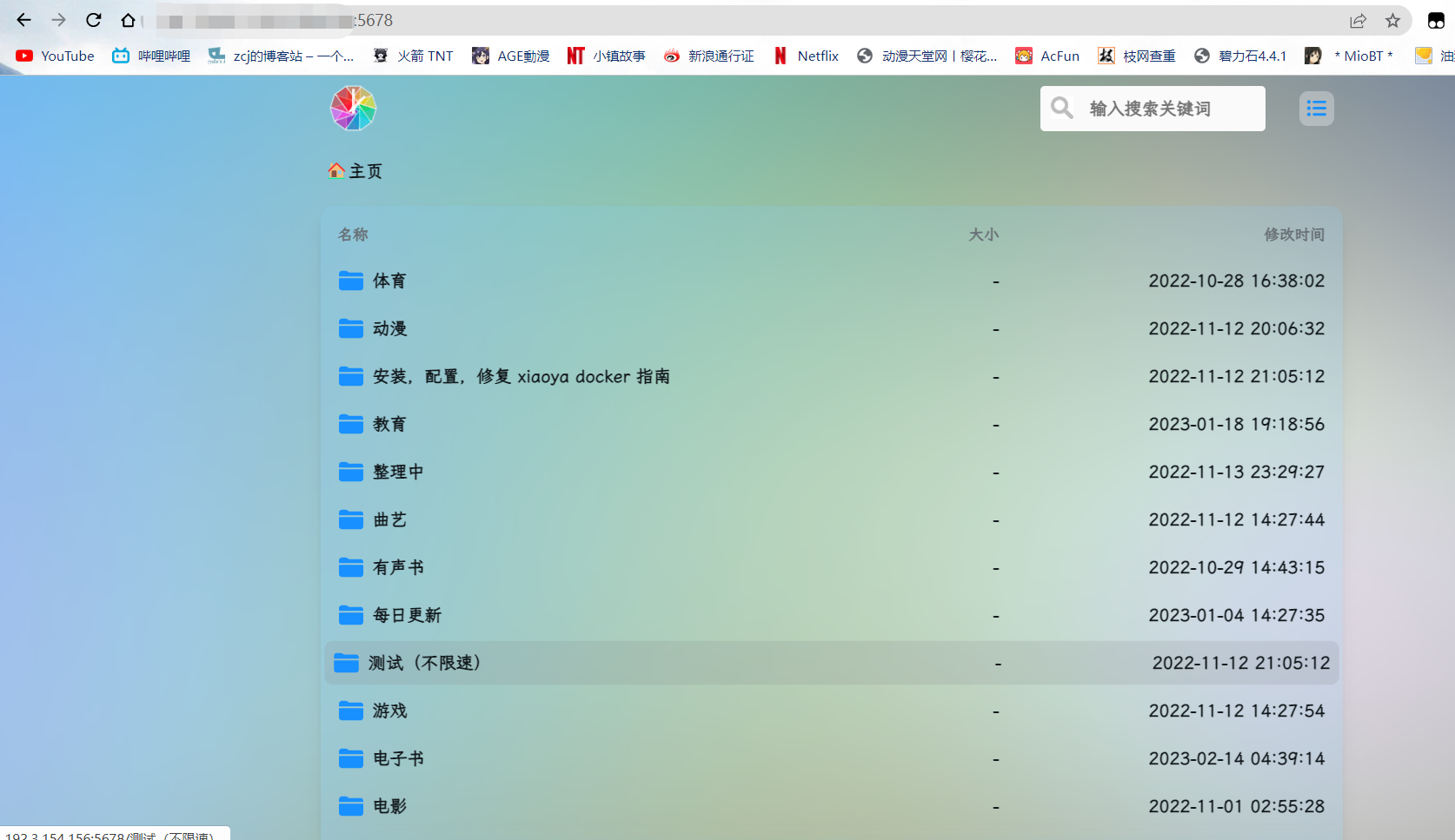Image resolution: width=1455 pixels, height=840 pixels.
Task: Open the 电子书 folder
Action: point(398,758)
